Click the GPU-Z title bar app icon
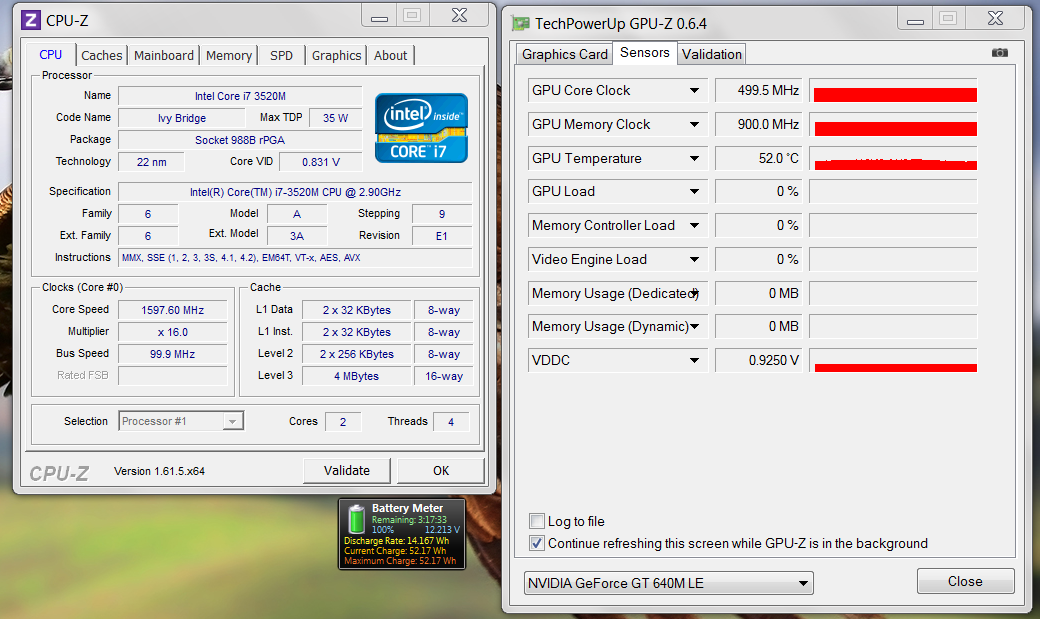The width and height of the screenshot is (1040, 619). [x=521, y=24]
